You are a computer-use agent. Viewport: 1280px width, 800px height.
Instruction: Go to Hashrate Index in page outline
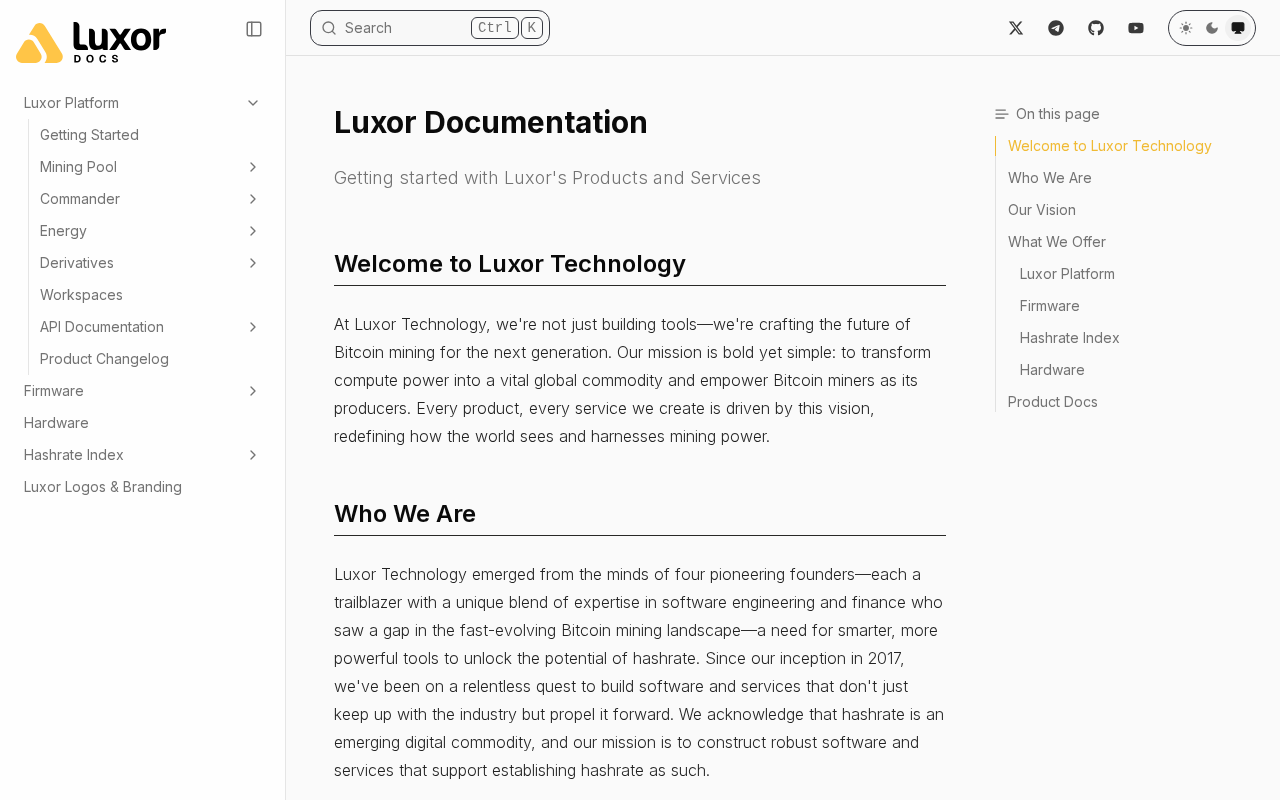[x=1070, y=338]
